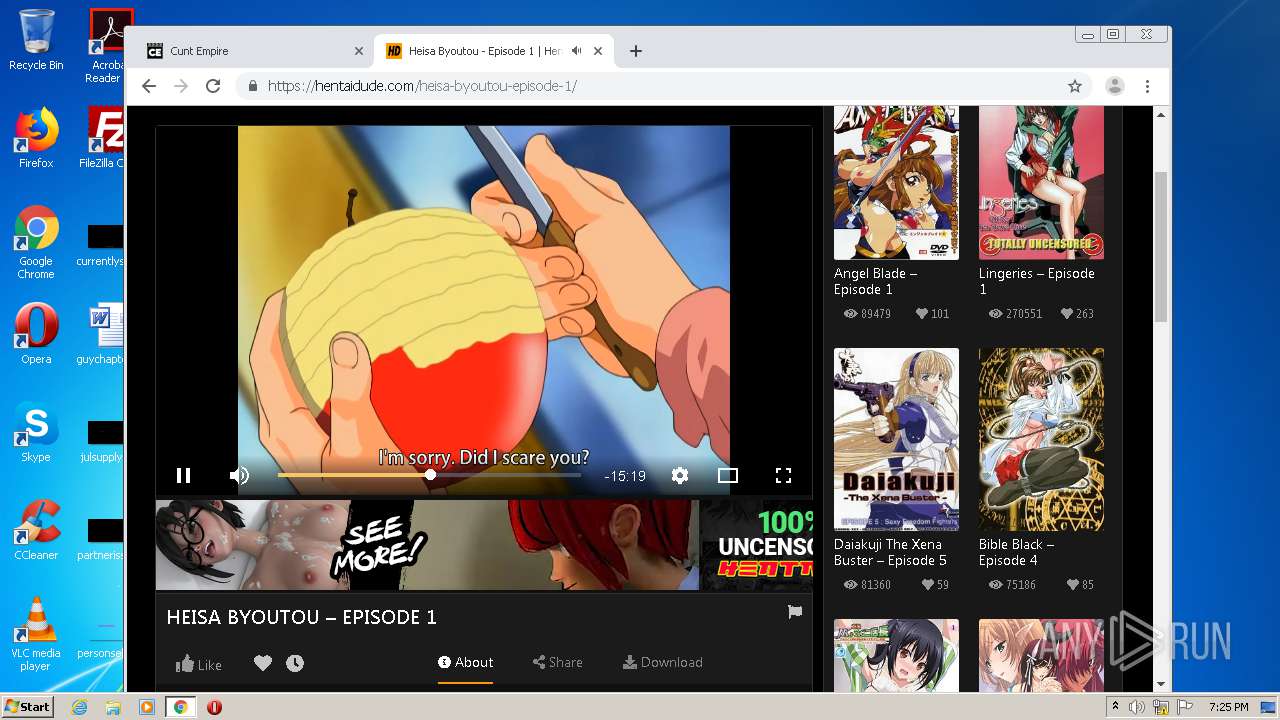Mute the video player volume
Image resolution: width=1280 pixels, height=720 pixels.
pyautogui.click(x=239, y=476)
